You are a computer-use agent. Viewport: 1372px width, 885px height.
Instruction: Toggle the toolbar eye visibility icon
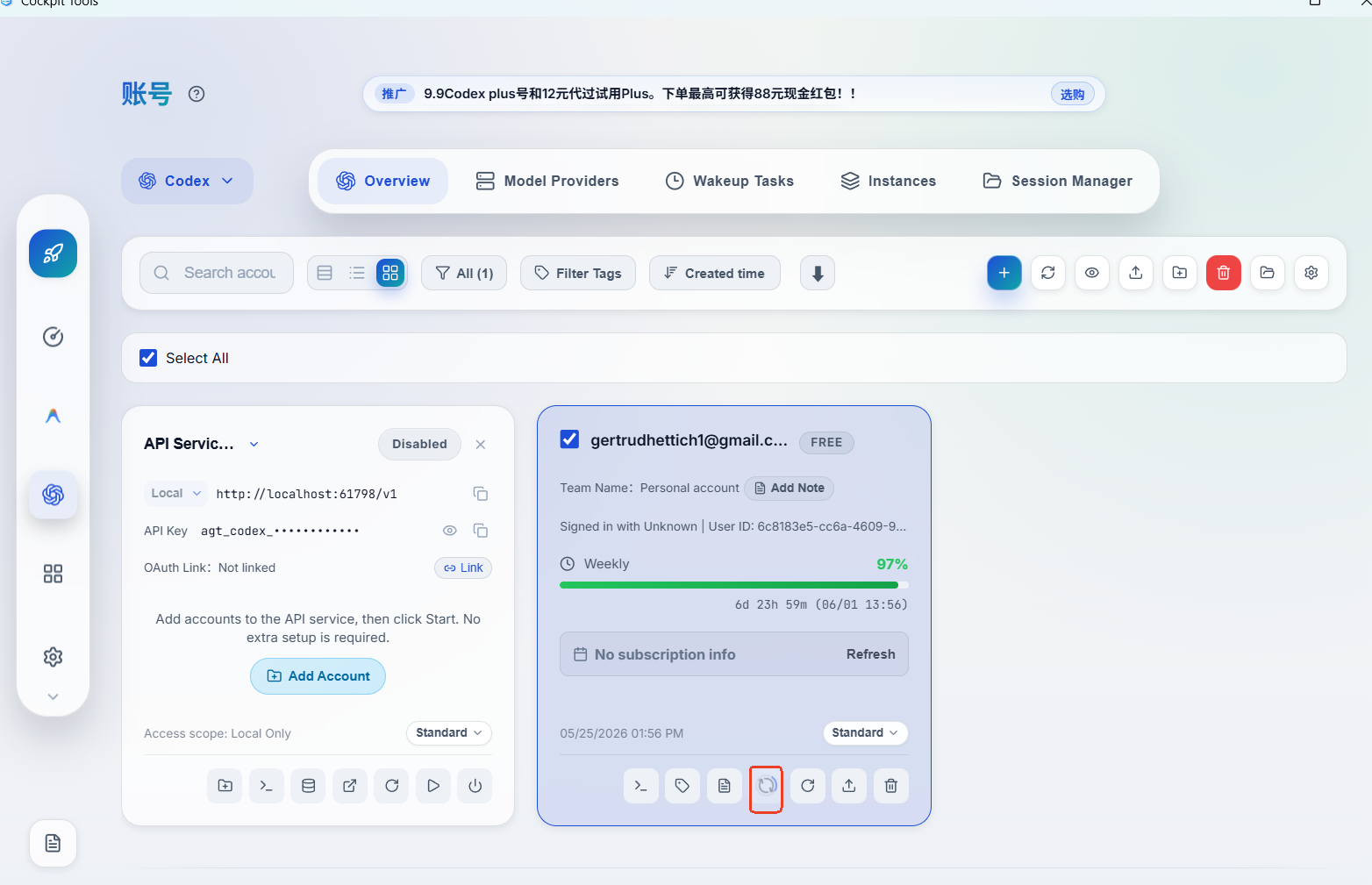pos(1092,273)
